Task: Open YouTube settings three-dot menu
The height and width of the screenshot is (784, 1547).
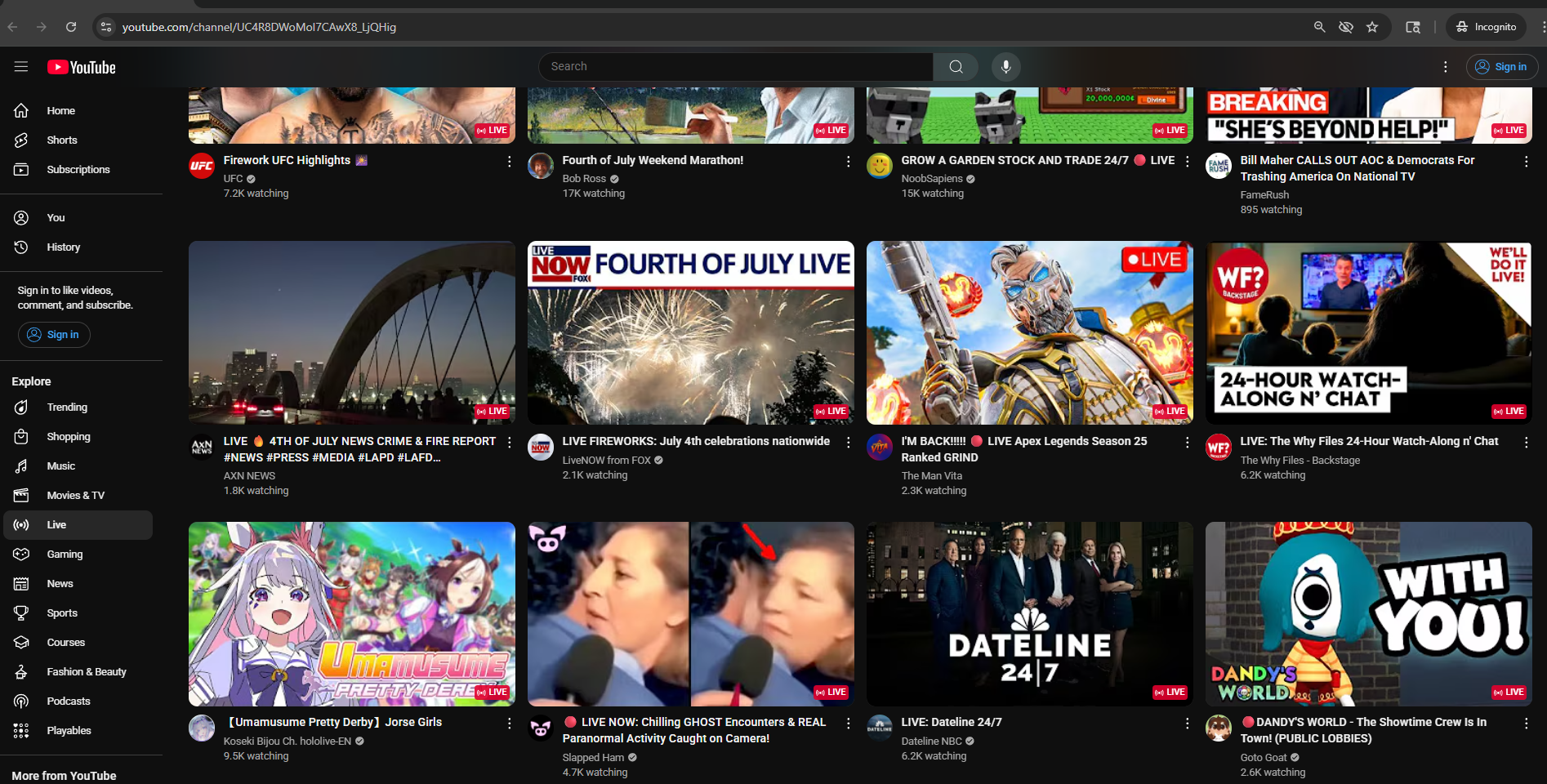Action: point(1445,67)
